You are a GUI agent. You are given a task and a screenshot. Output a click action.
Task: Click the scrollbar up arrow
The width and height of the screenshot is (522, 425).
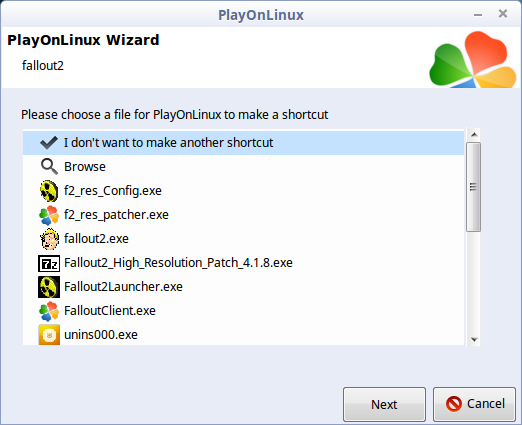474,135
